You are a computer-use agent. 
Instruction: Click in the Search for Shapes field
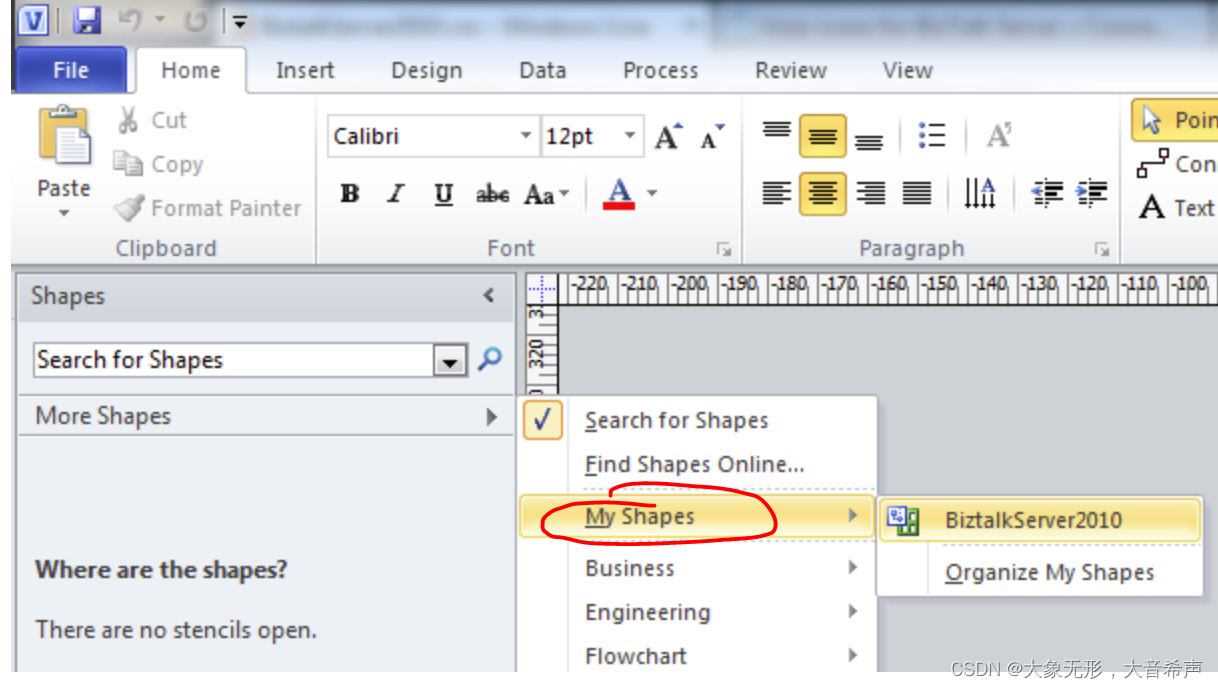pos(232,360)
